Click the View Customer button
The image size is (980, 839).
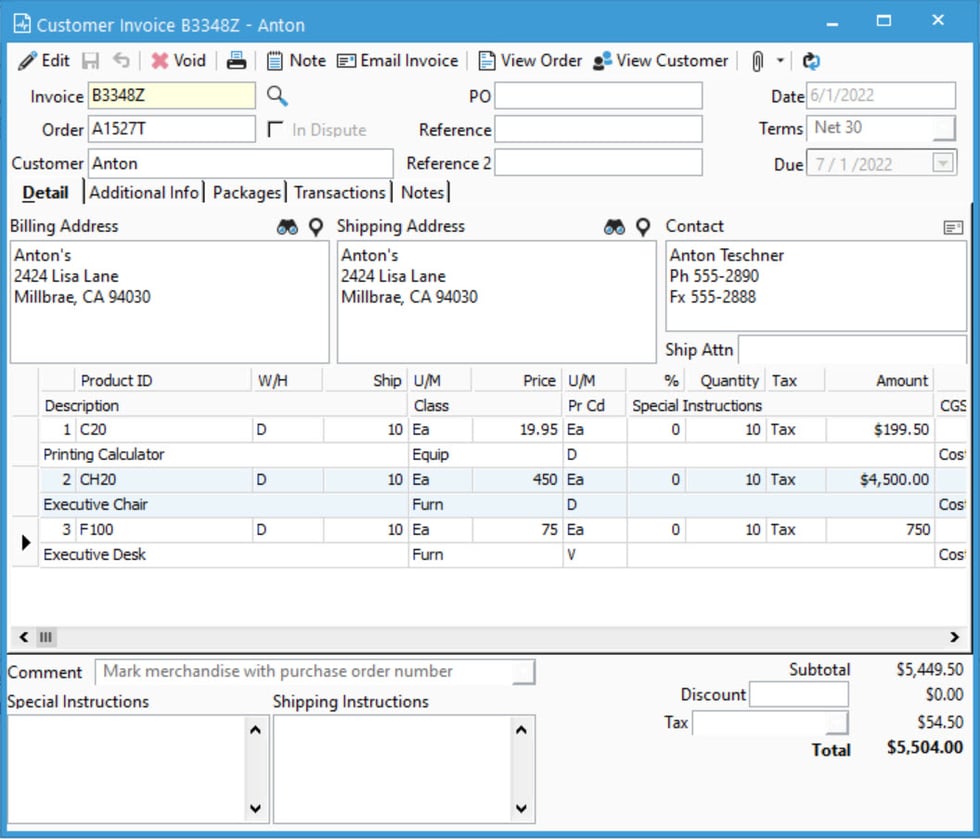pyautogui.click(x=661, y=61)
